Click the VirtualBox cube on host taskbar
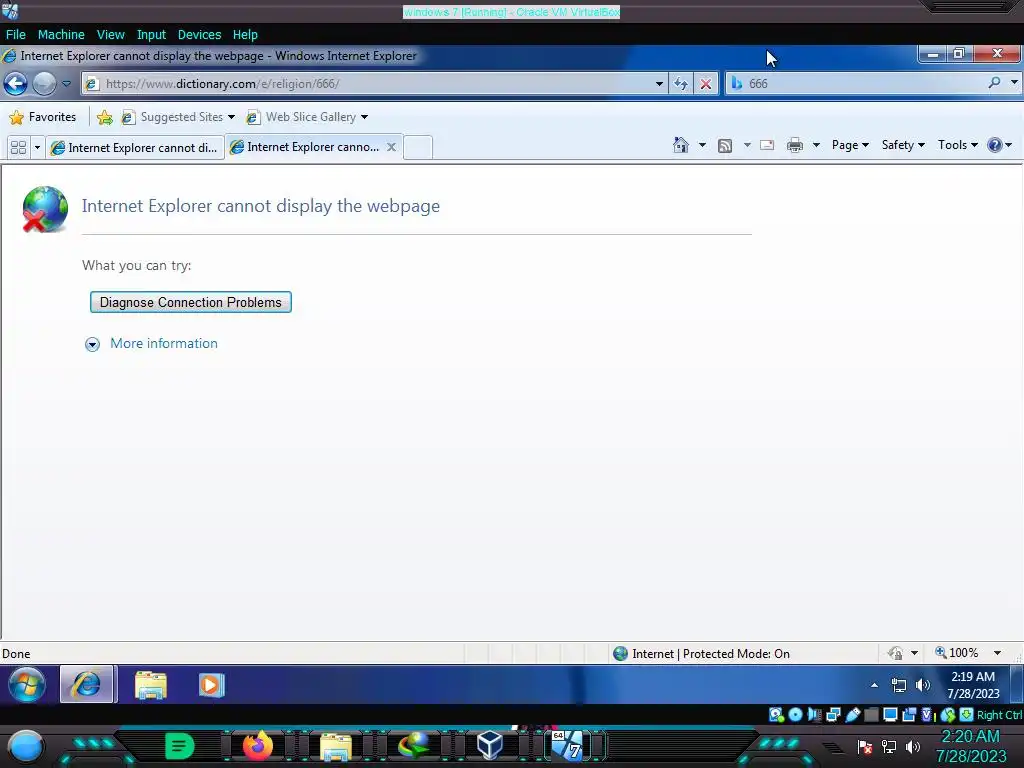This screenshot has height=768, width=1024. [x=490, y=745]
